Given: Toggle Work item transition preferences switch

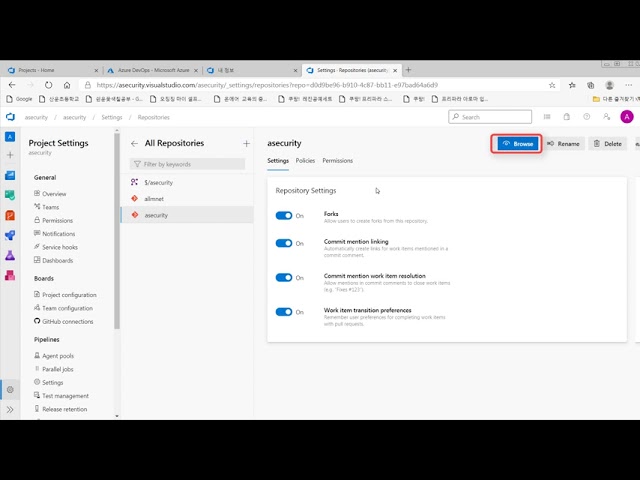Looking at the screenshot, I should point(284,312).
